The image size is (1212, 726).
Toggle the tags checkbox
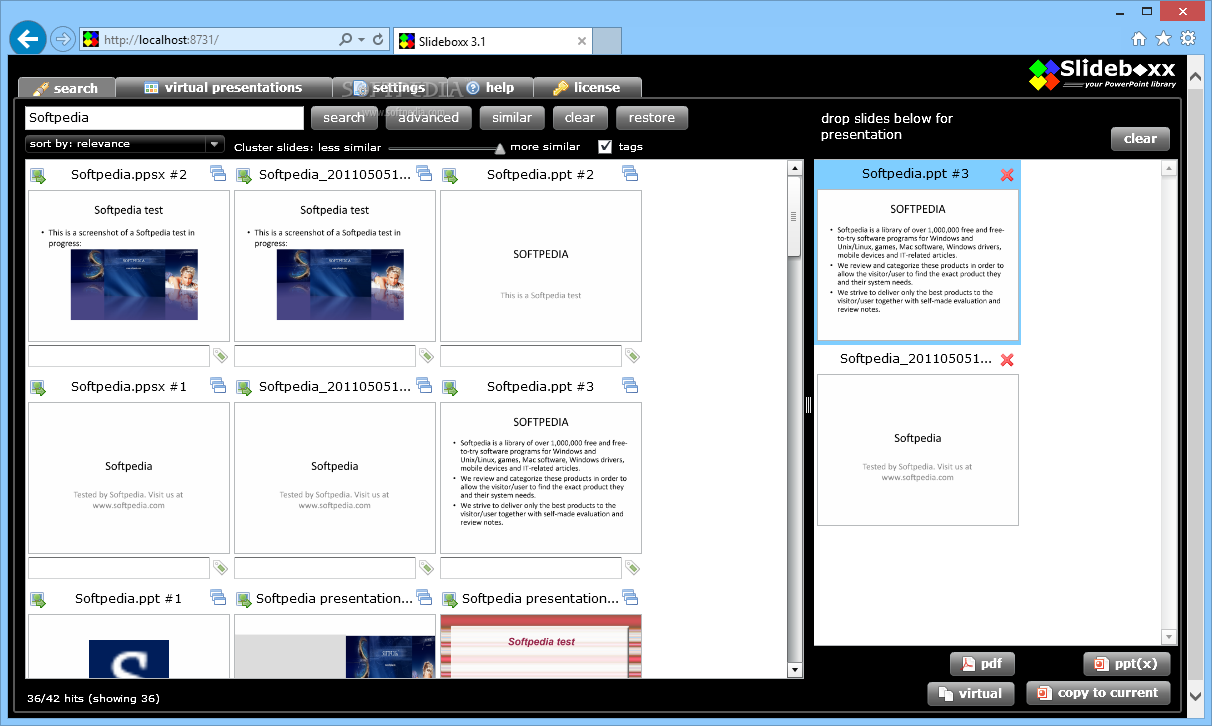click(605, 147)
